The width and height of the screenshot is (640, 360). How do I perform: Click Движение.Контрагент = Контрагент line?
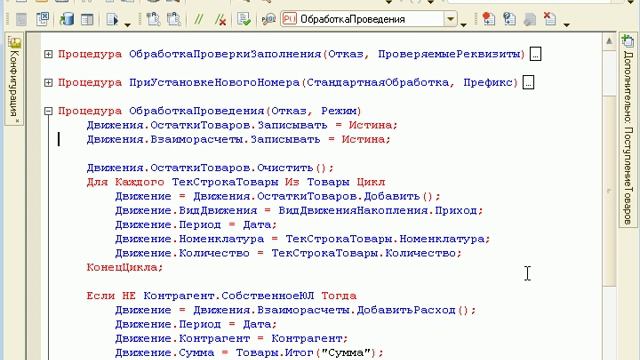[231, 339]
